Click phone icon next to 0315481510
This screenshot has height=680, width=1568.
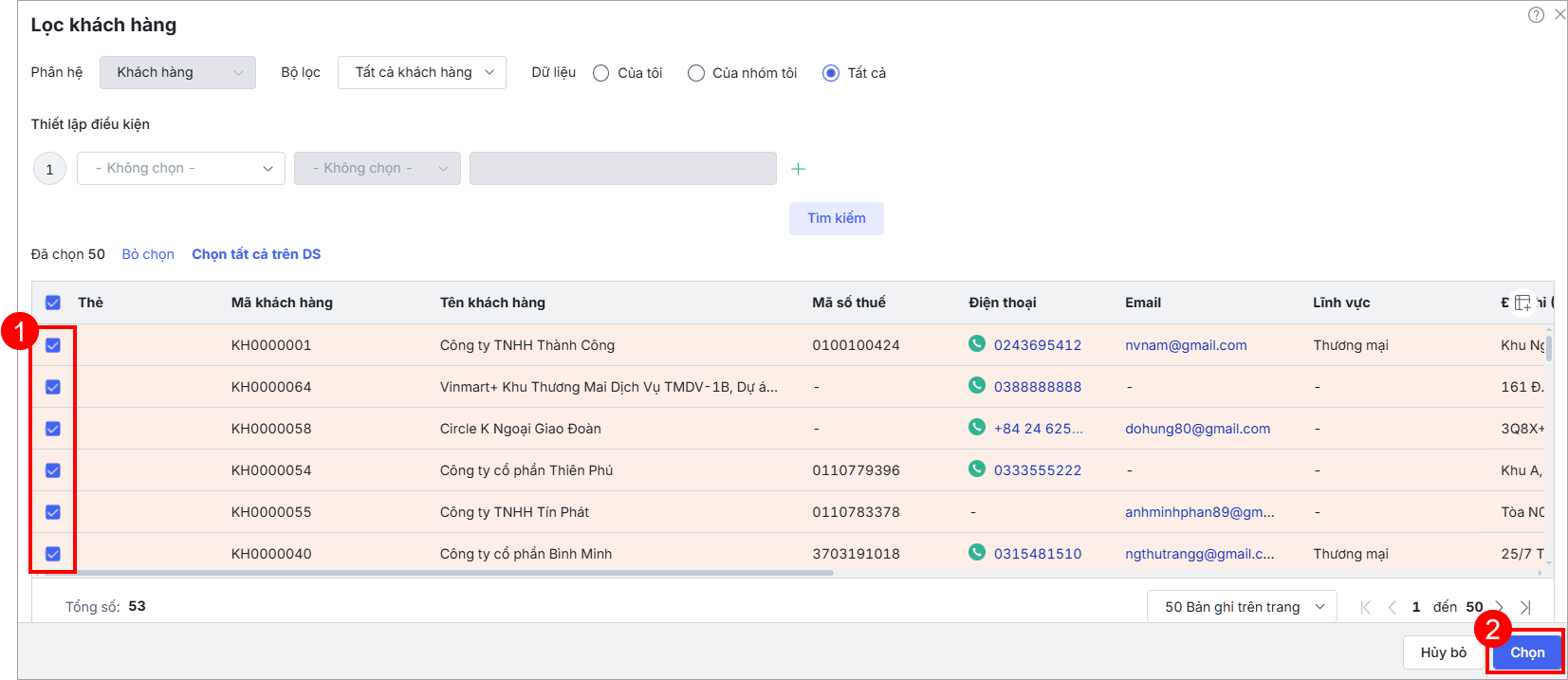(x=976, y=553)
